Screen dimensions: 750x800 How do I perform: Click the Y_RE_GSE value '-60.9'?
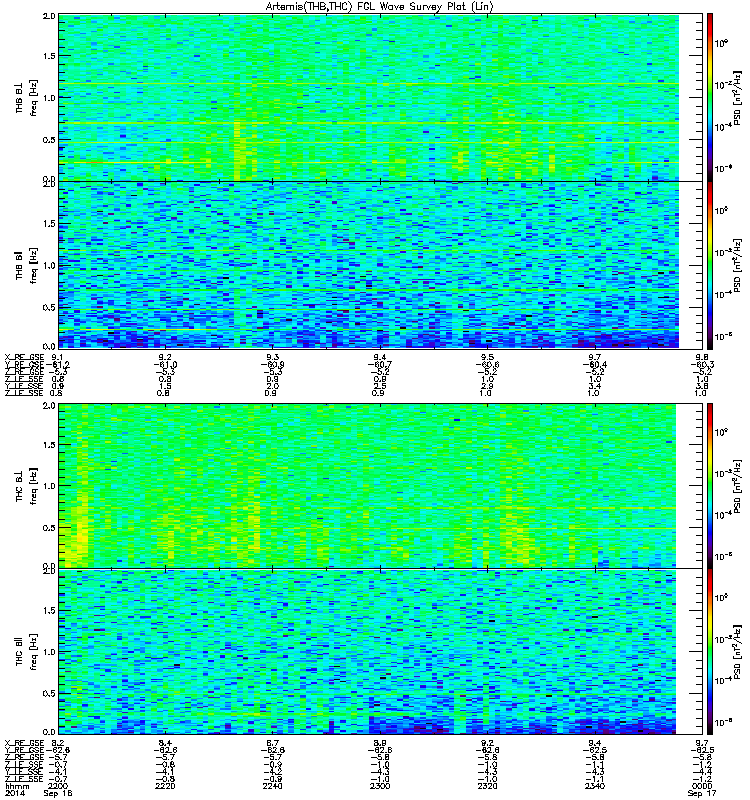(272, 365)
